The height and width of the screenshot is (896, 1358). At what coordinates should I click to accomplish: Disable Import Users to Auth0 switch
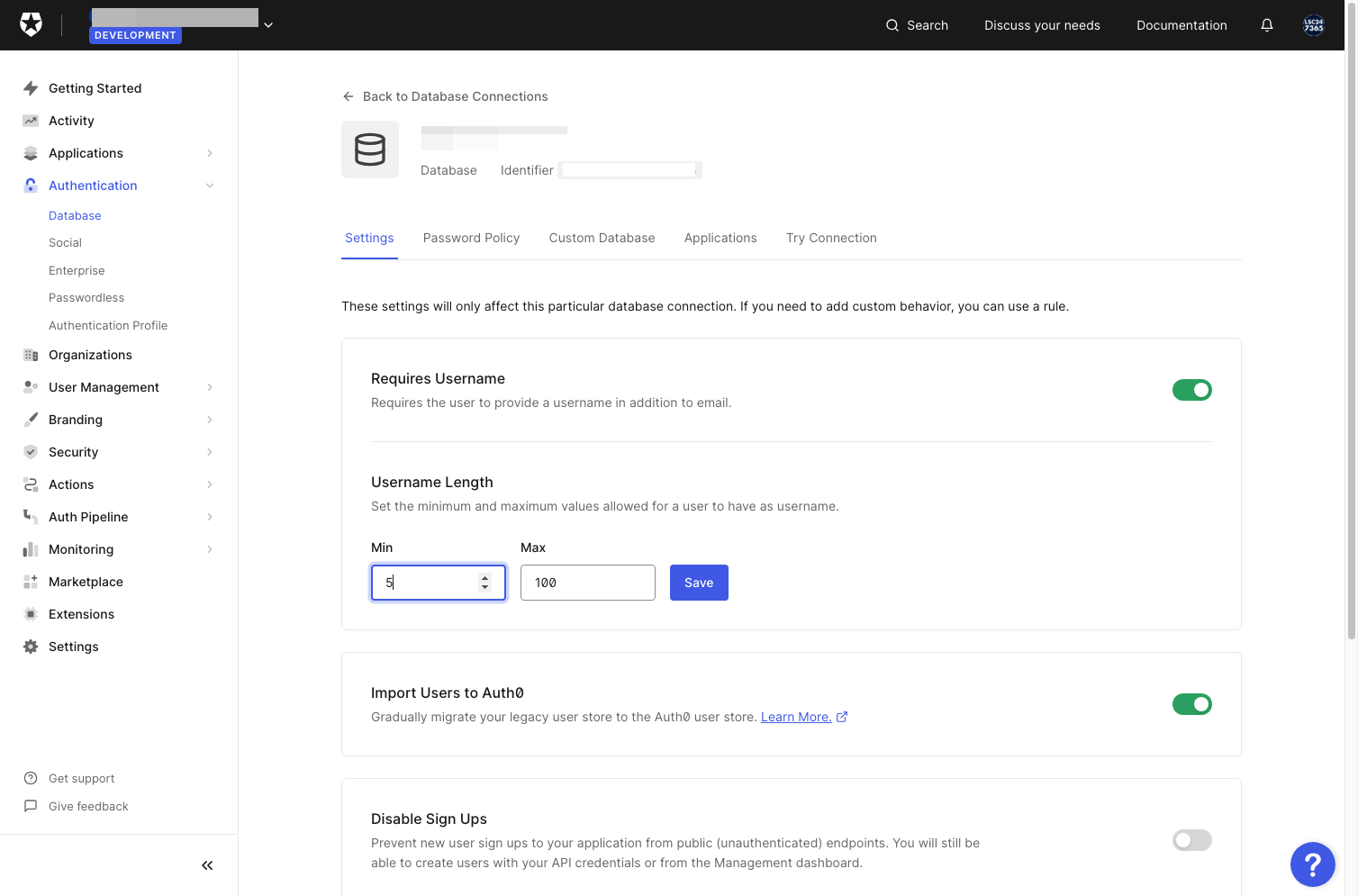[1192, 704]
